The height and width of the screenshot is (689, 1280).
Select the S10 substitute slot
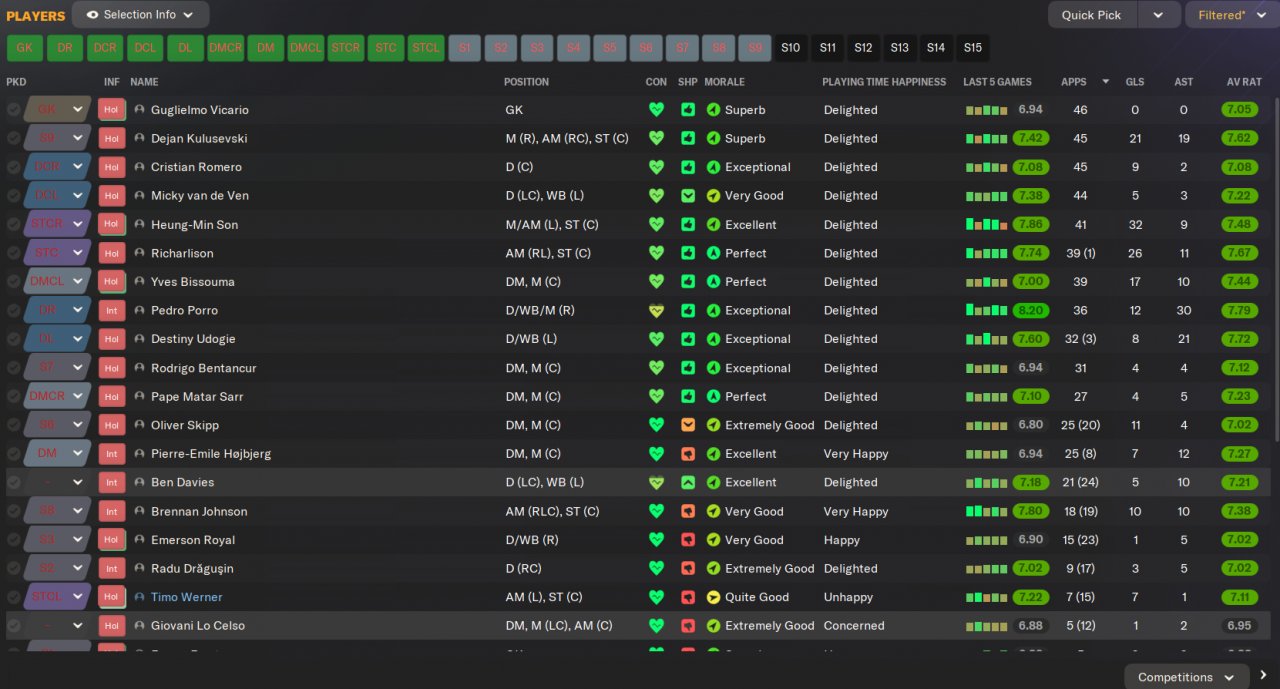tap(791, 48)
